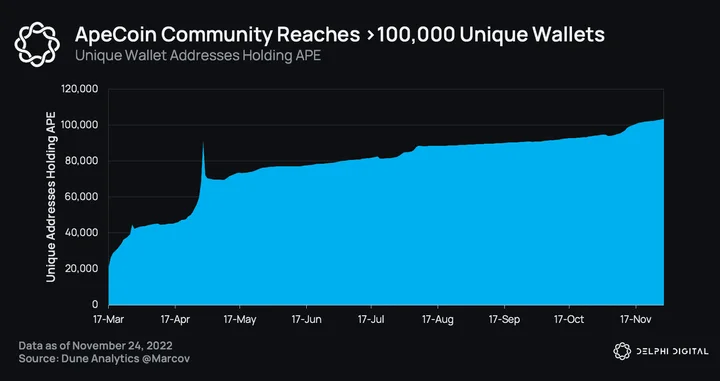Click the 100,000 y-axis value label

tap(79, 125)
